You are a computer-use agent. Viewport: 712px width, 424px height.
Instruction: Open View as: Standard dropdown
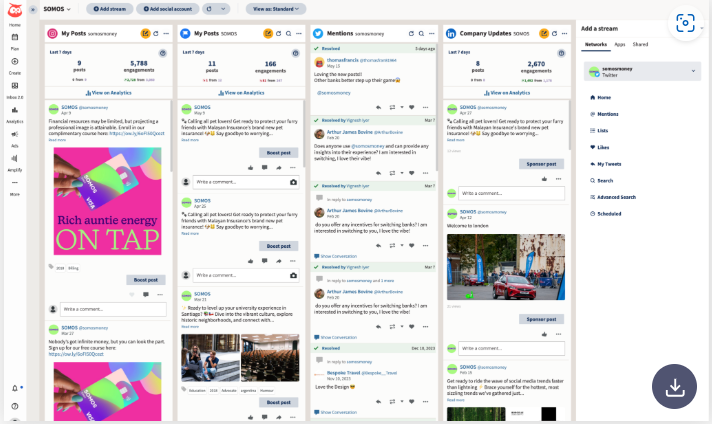(x=276, y=9)
